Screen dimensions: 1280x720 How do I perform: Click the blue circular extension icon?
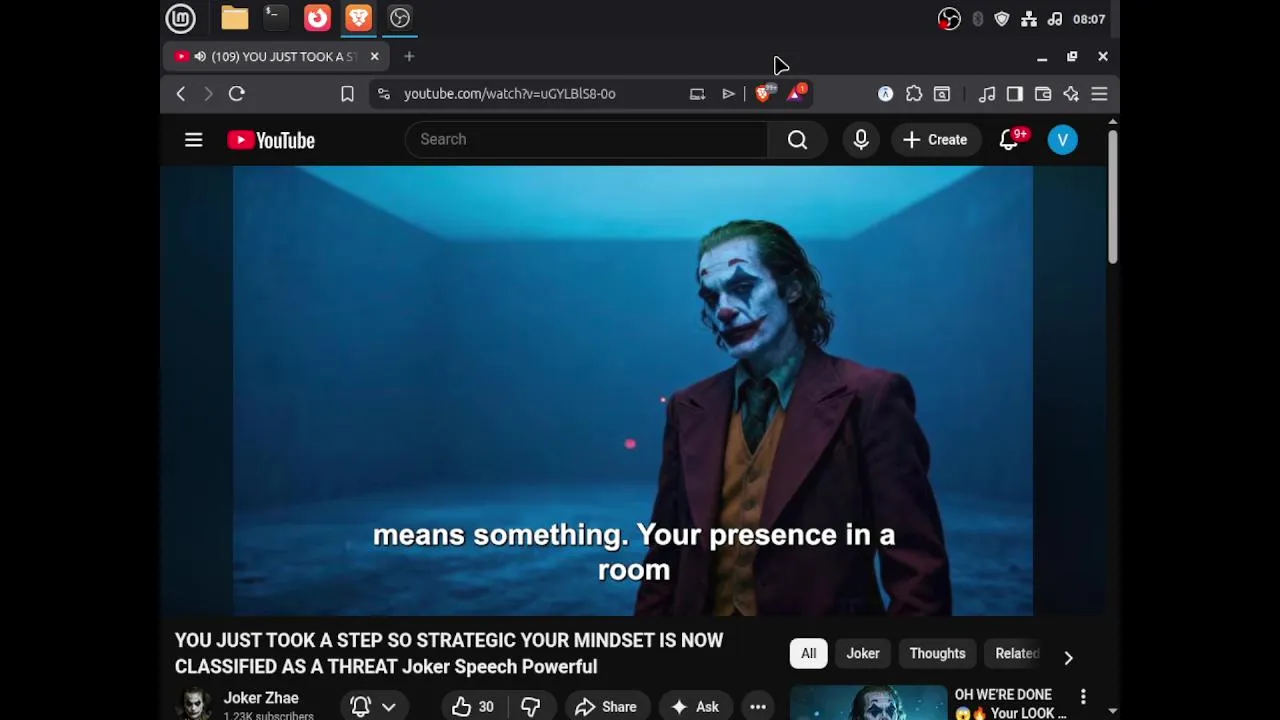coord(886,94)
